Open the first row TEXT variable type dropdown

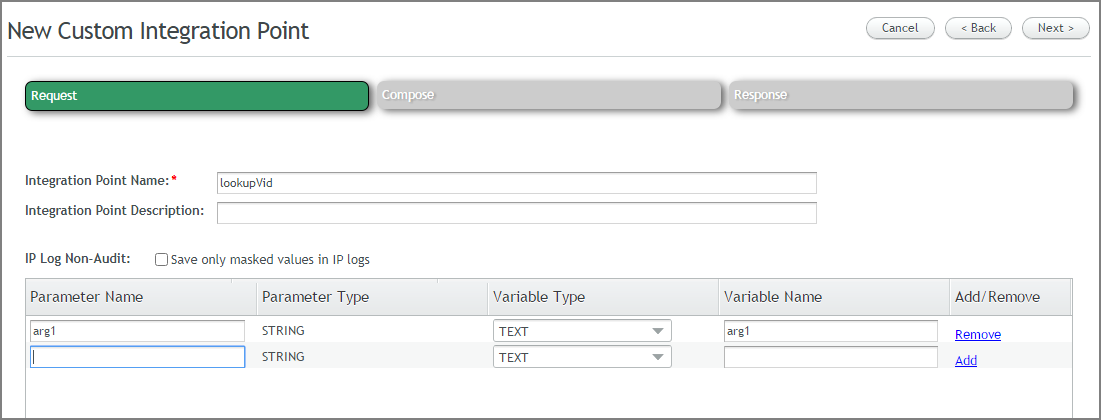coord(582,331)
